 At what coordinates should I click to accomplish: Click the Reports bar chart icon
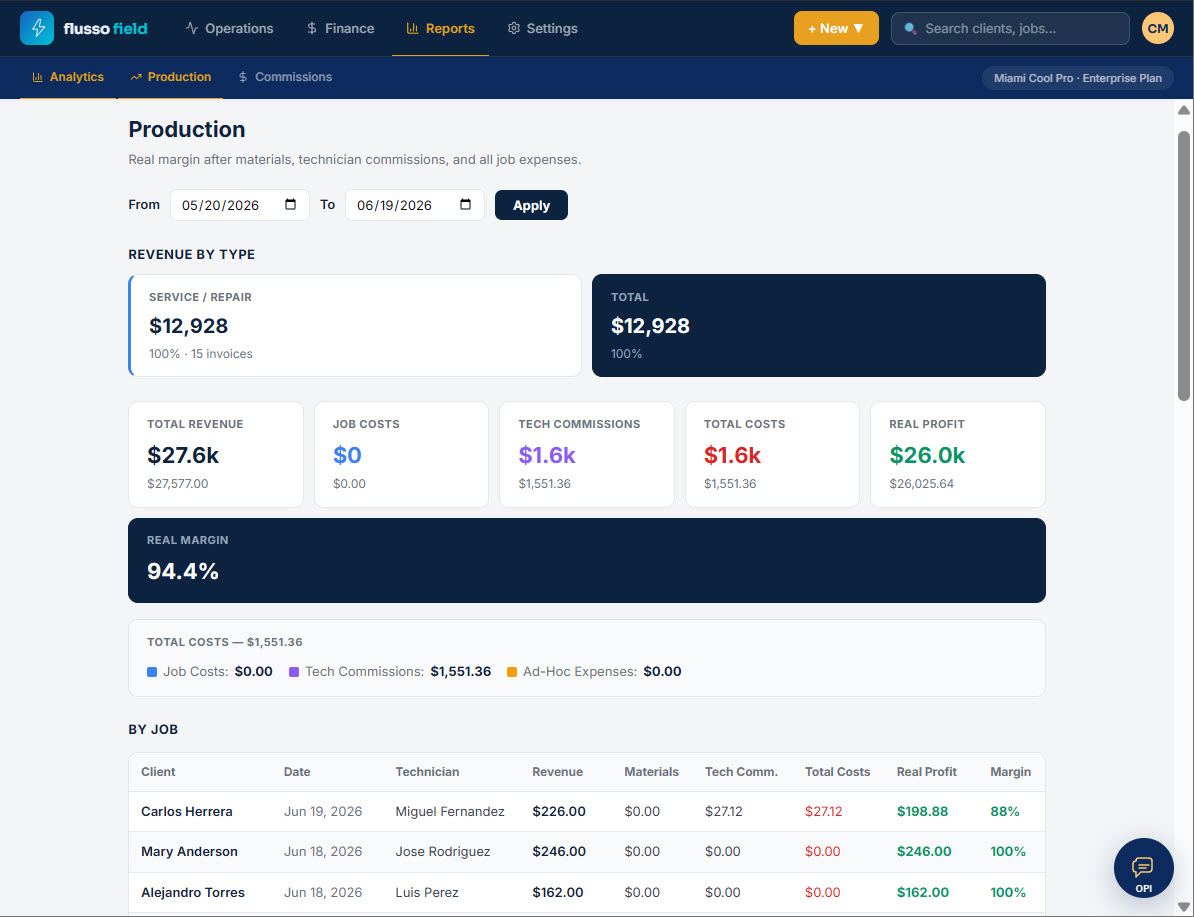[413, 28]
